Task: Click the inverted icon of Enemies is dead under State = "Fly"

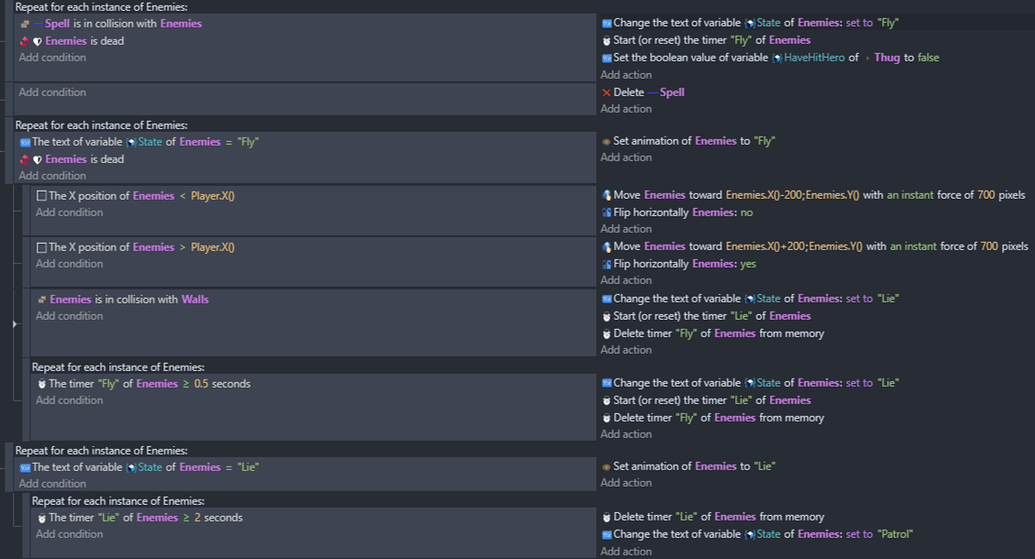Action: coord(24,159)
